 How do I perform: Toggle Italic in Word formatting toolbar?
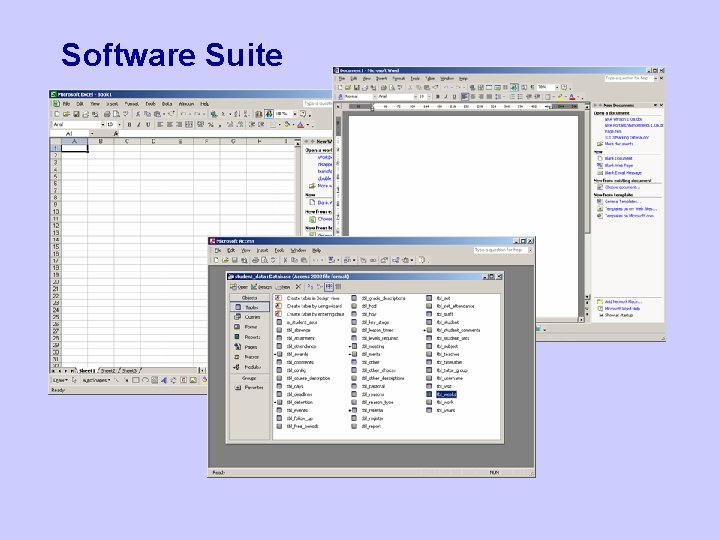click(x=446, y=97)
